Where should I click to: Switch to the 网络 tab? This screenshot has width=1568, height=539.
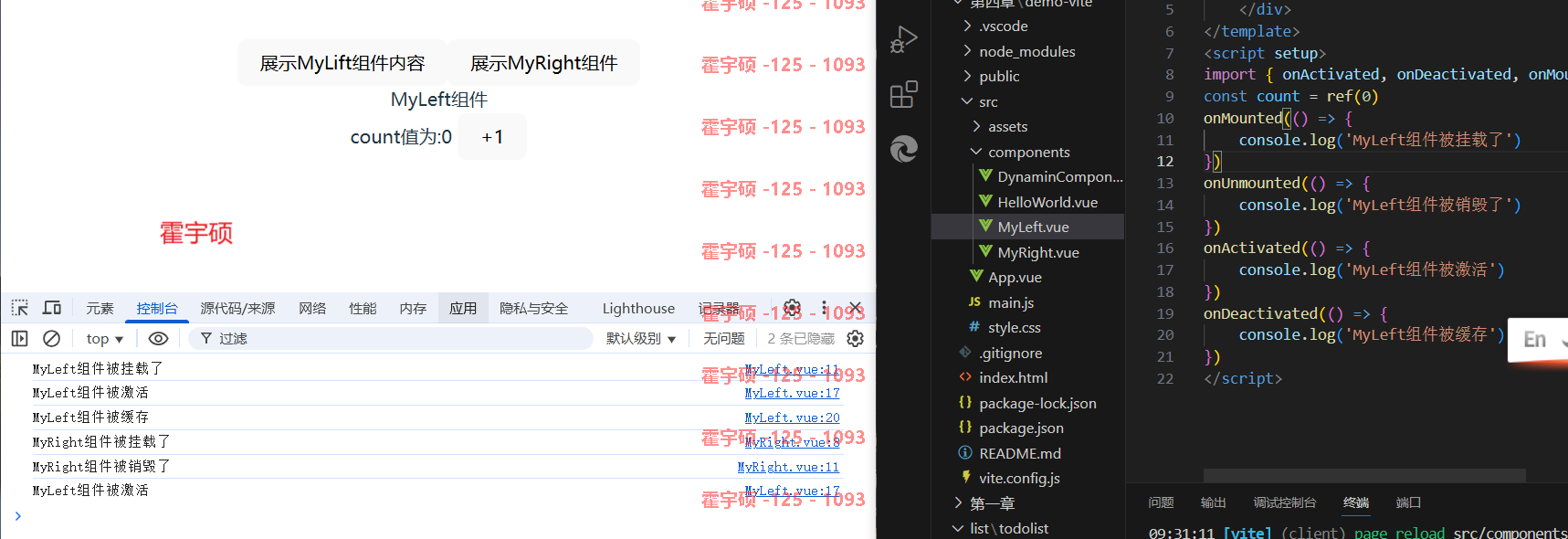coord(312,308)
